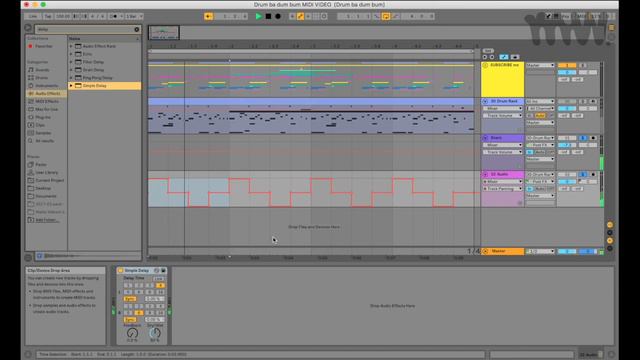Toggle the Automation Arm button
This screenshot has height=360, width=640.
point(300,16)
